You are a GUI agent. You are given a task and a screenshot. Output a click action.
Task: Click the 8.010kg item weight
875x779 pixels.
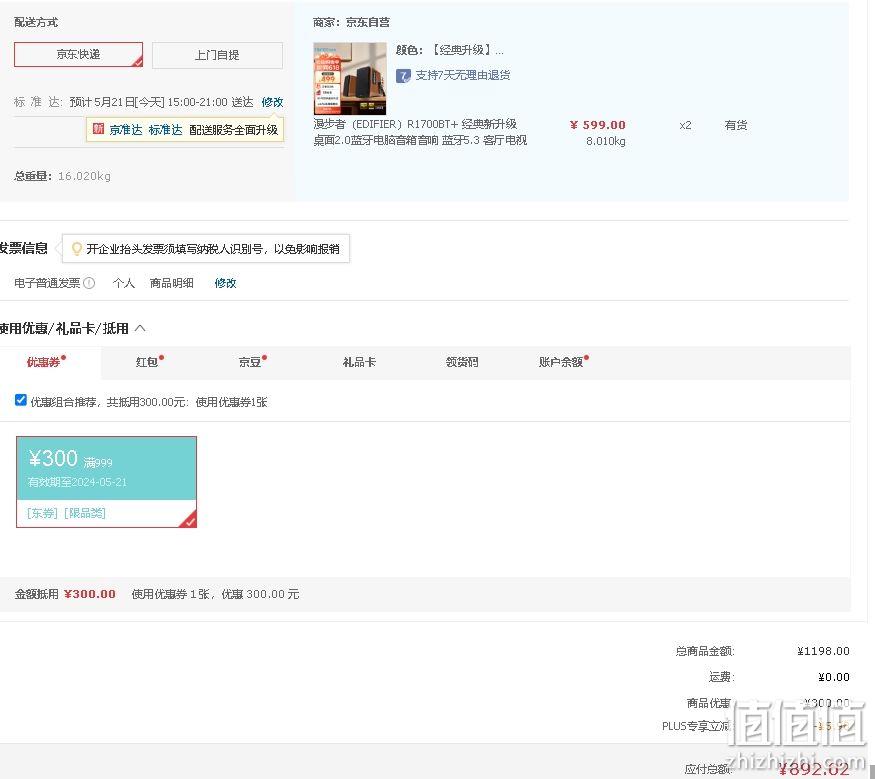(605, 141)
